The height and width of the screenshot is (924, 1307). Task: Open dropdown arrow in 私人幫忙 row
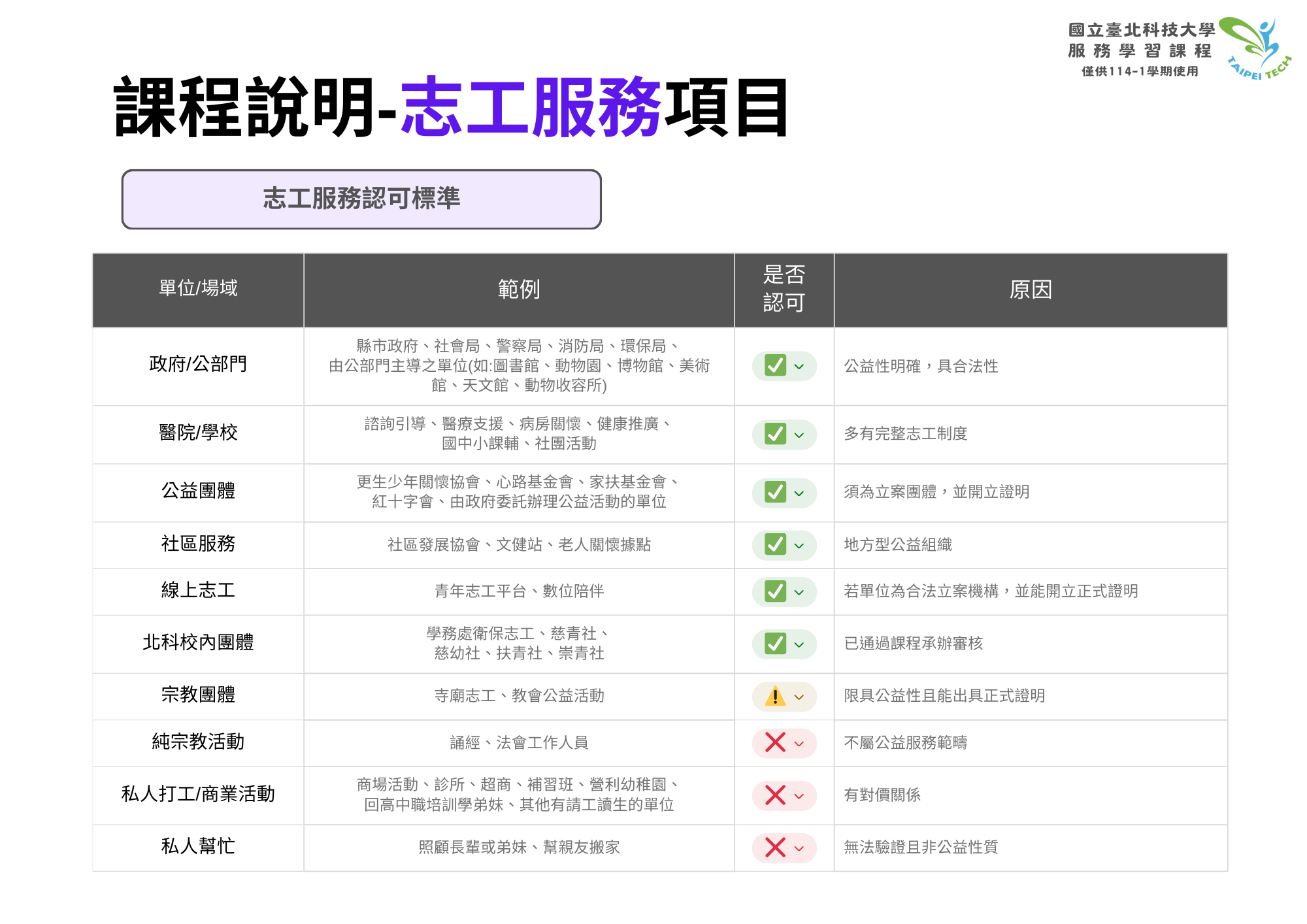click(x=799, y=849)
